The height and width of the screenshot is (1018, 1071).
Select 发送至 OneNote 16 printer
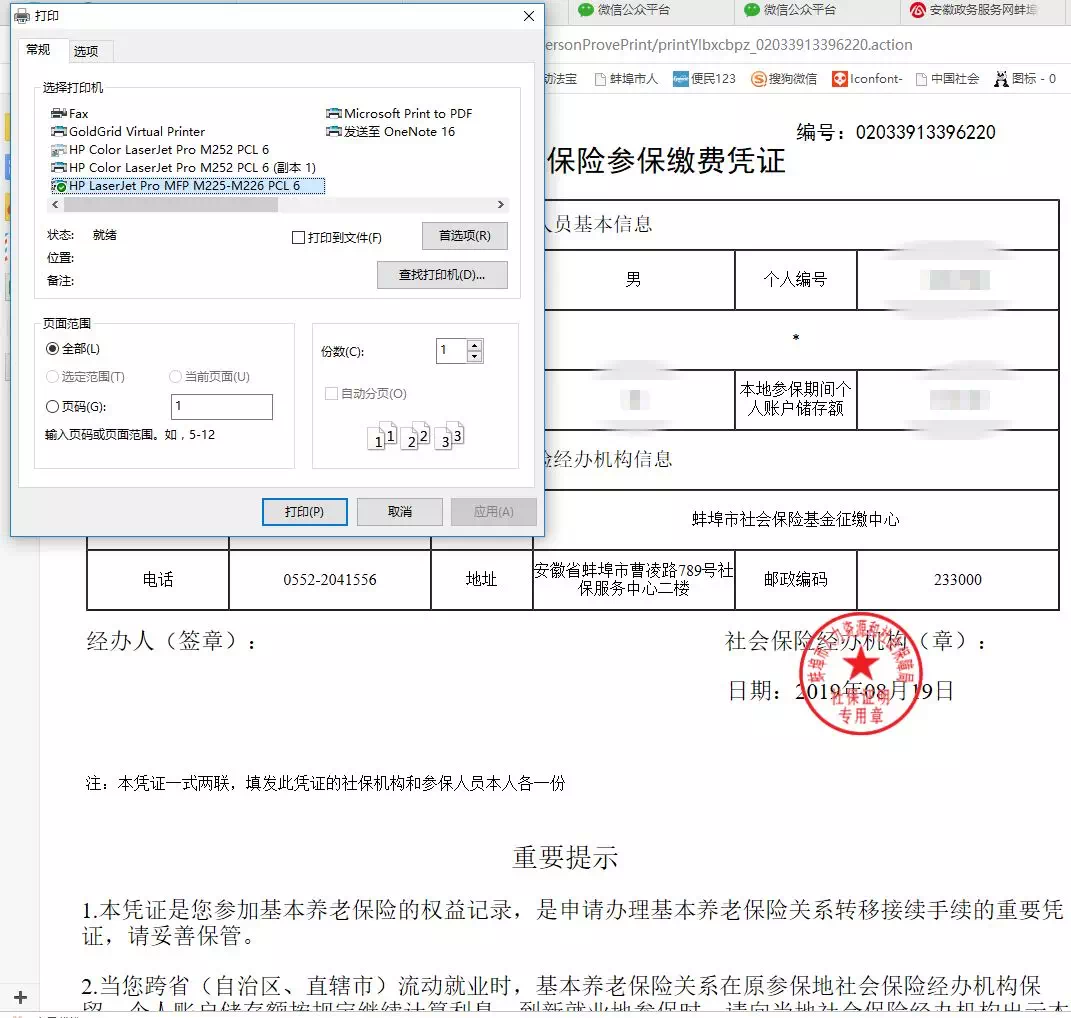(390, 131)
